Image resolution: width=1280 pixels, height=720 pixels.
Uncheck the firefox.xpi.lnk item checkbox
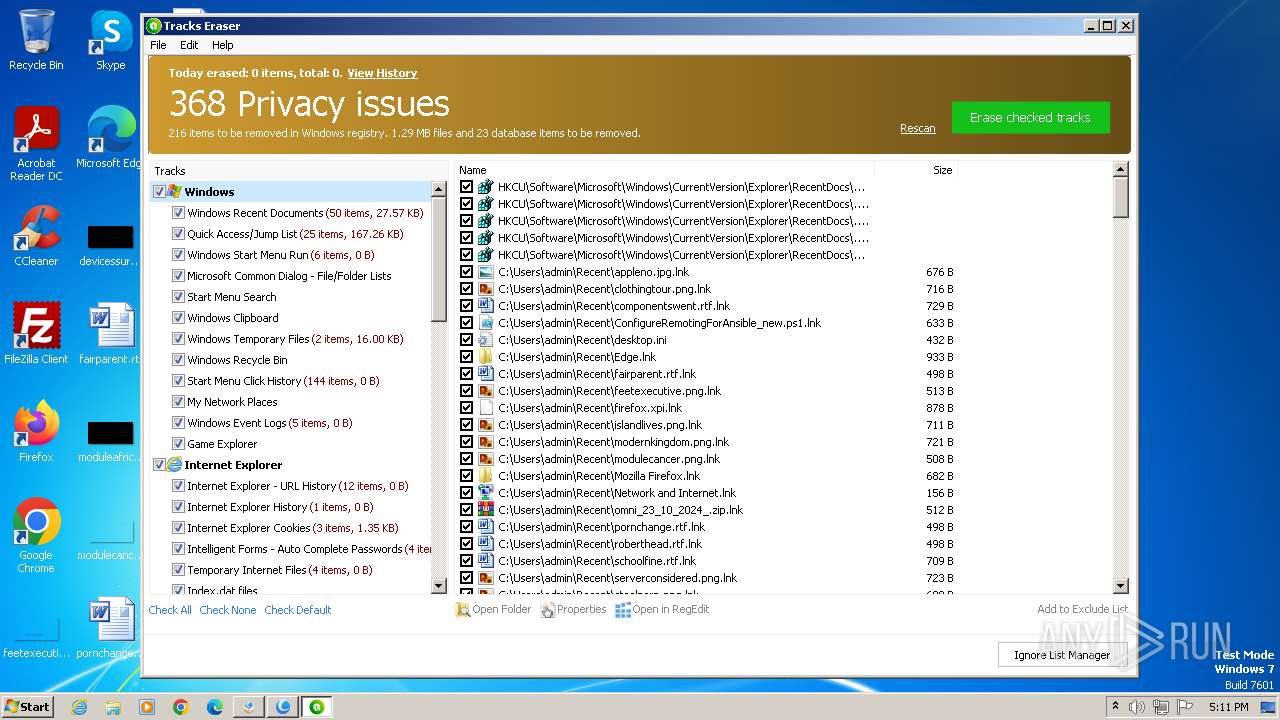click(466, 408)
